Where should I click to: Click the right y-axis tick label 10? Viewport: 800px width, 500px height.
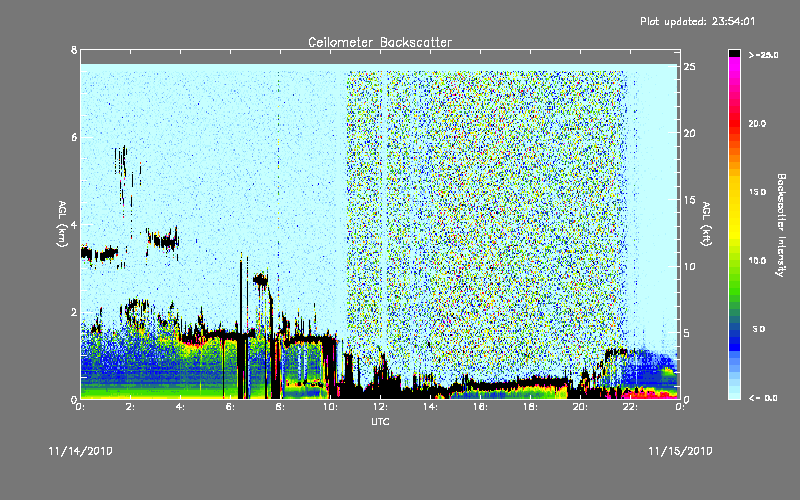(690, 266)
